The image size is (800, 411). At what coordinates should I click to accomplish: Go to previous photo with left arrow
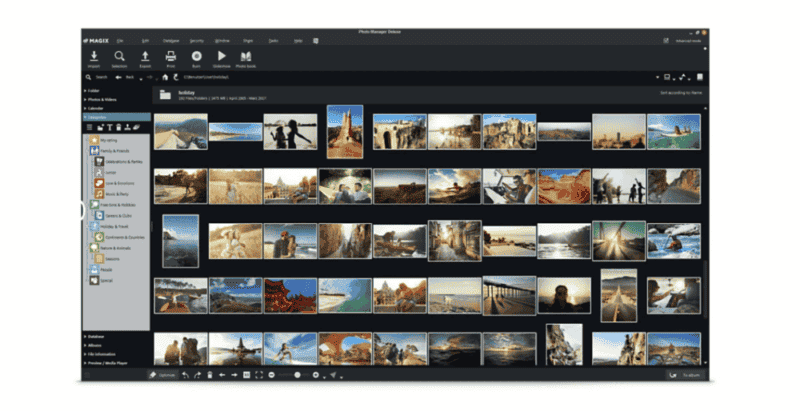point(222,375)
